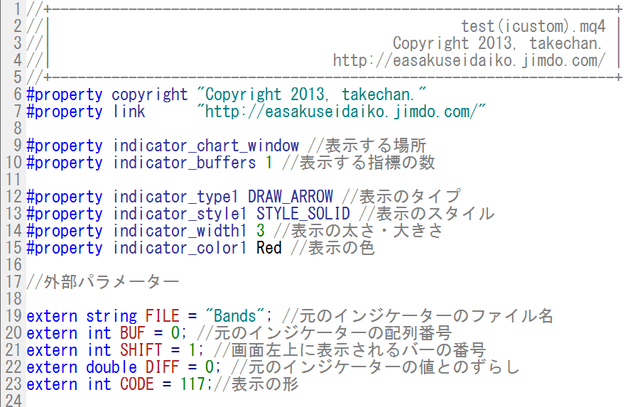The height and width of the screenshot is (407, 630).
Task: Click indicator_chart_window on line 9
Action: 206,146
